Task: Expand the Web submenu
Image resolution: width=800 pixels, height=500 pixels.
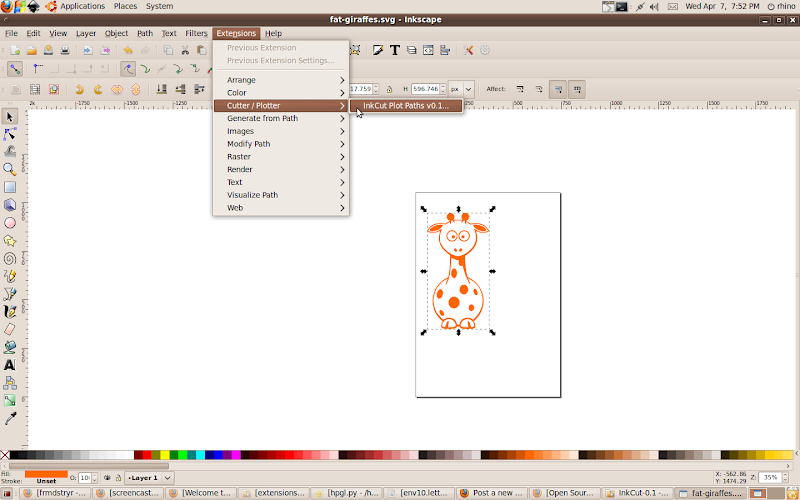Action: 281,208
